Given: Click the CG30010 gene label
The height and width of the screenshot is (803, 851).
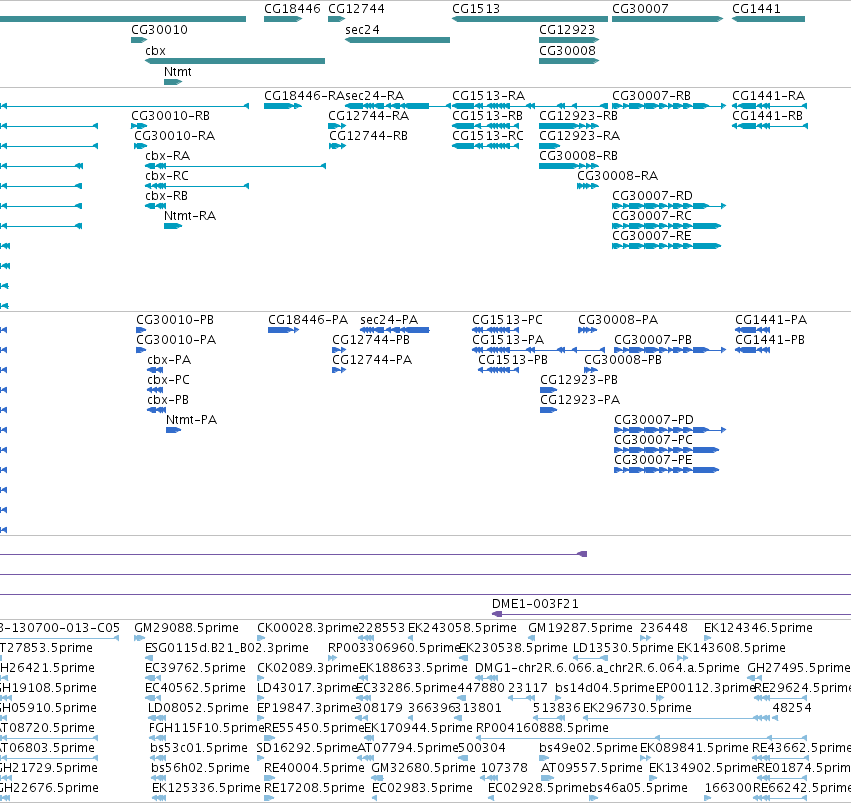Looking at the screenshot, I should point(159,30).
